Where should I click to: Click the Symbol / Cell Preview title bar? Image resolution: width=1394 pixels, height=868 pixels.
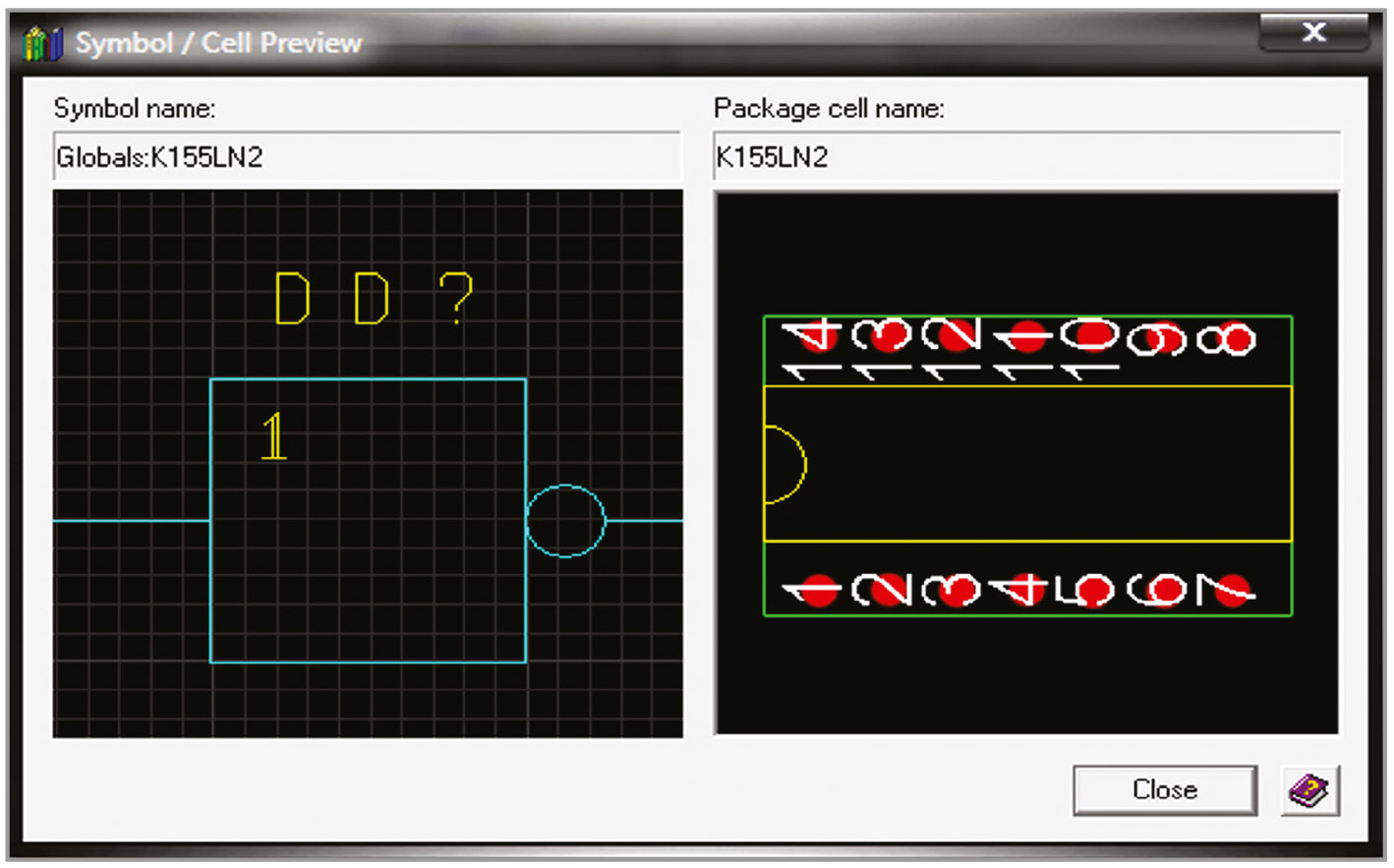[688, 43]
